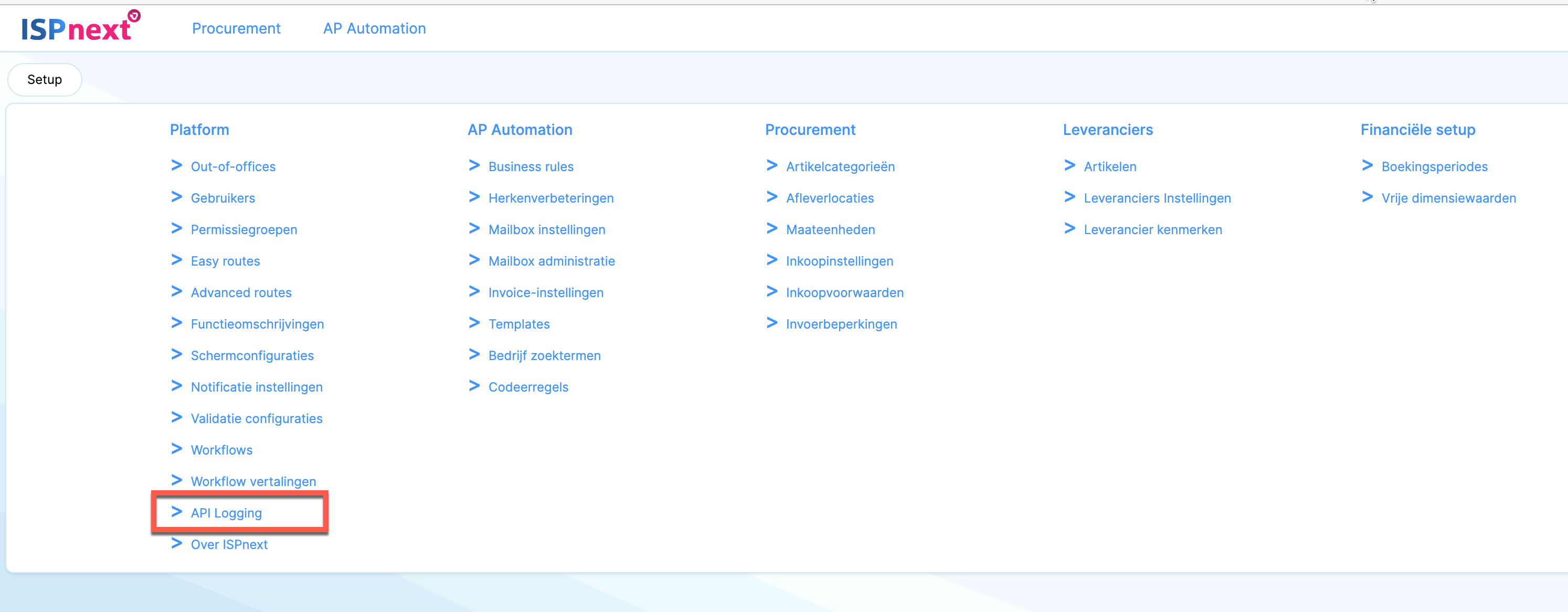Open Business rules
Image resolution: width=1568 pixels, height=612 pixels.
pyautogui.click(x=531, y=167)
